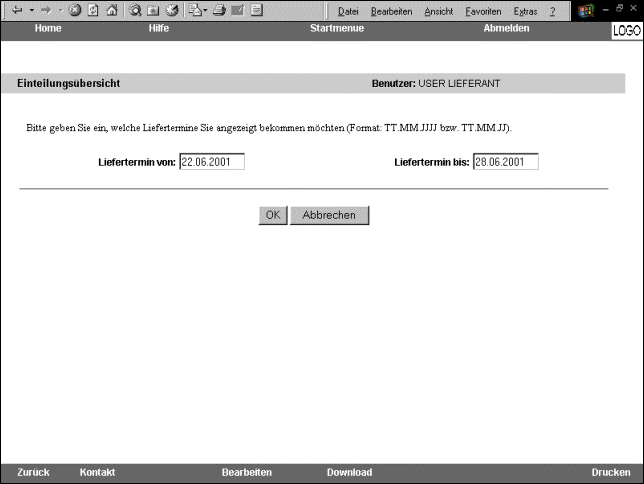
Task: Print the page with the printer icon
Action: [219, 10]
